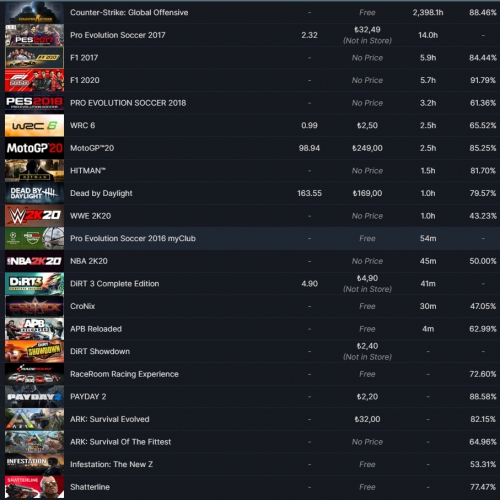This screenshot has width=500, height=500.
Task: Open the WRC 6 title link
Action: click(83, 126)
